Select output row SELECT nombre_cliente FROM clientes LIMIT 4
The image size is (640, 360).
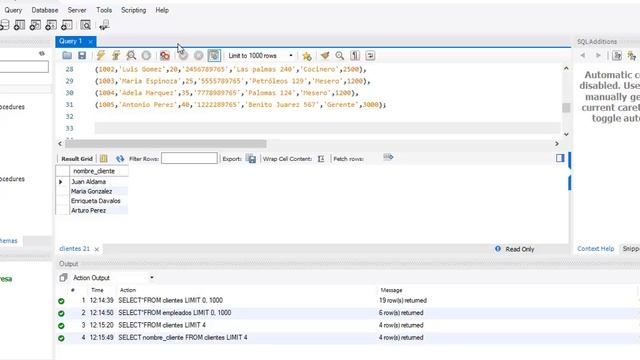point(347,338)
